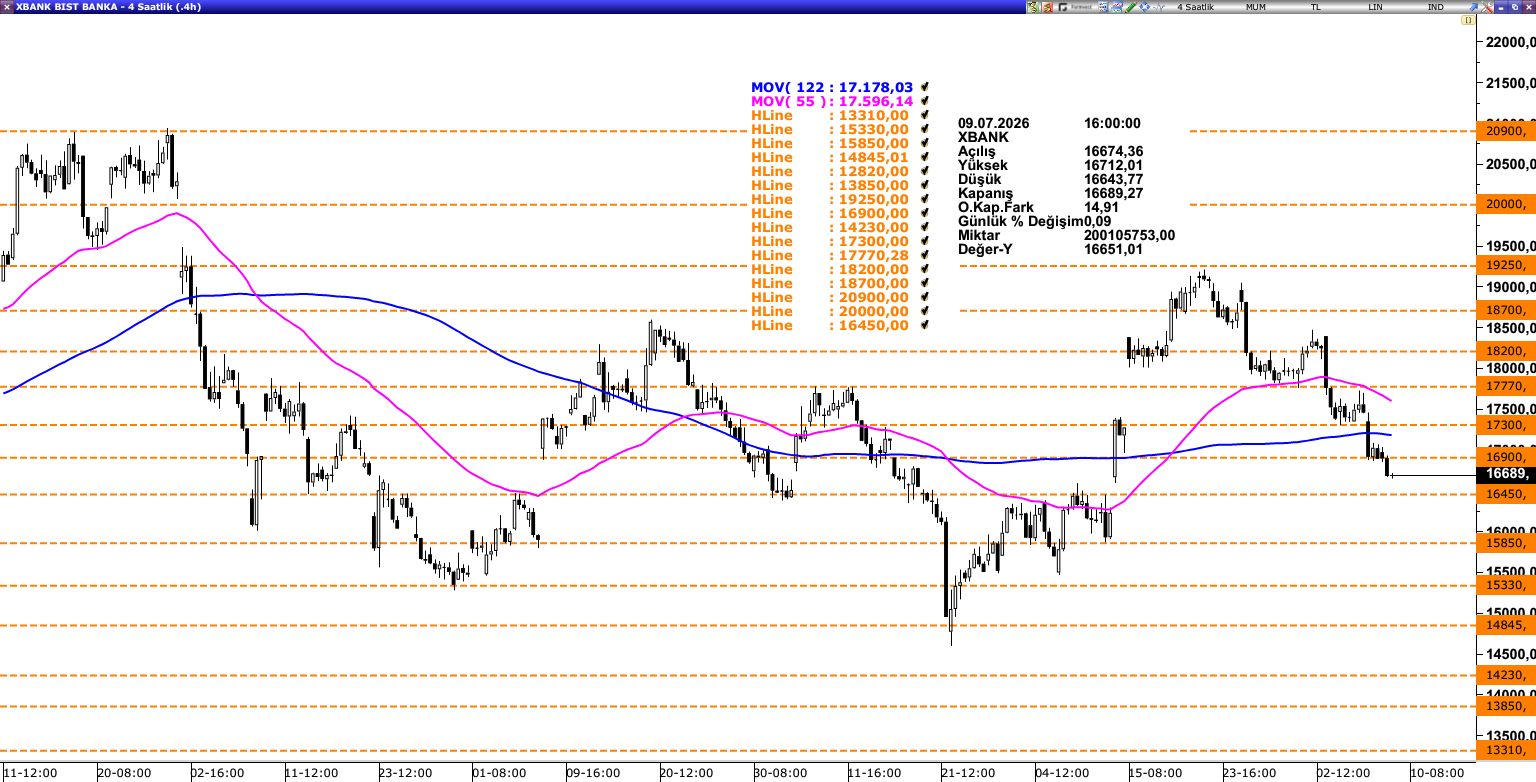Toggle the MOV(55) indicator checkmark
This screenshot has height=782, width=1536.
[925, 101]
